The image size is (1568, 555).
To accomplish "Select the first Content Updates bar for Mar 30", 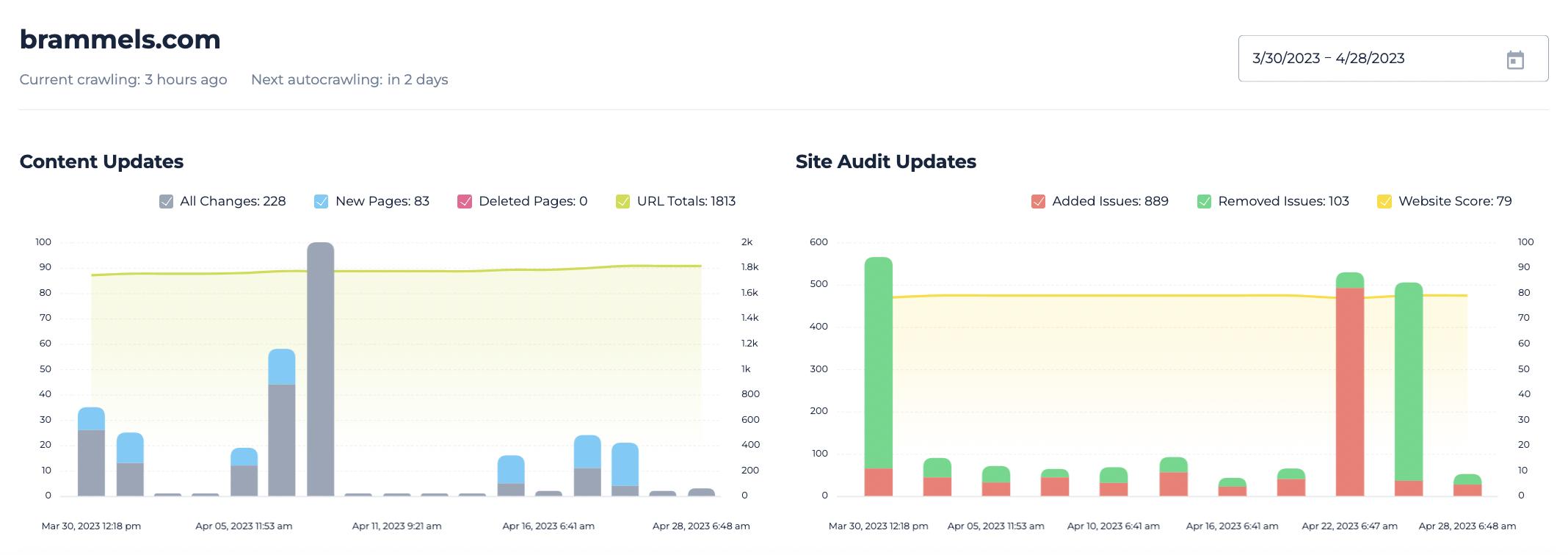I will [x=91, y=451].
